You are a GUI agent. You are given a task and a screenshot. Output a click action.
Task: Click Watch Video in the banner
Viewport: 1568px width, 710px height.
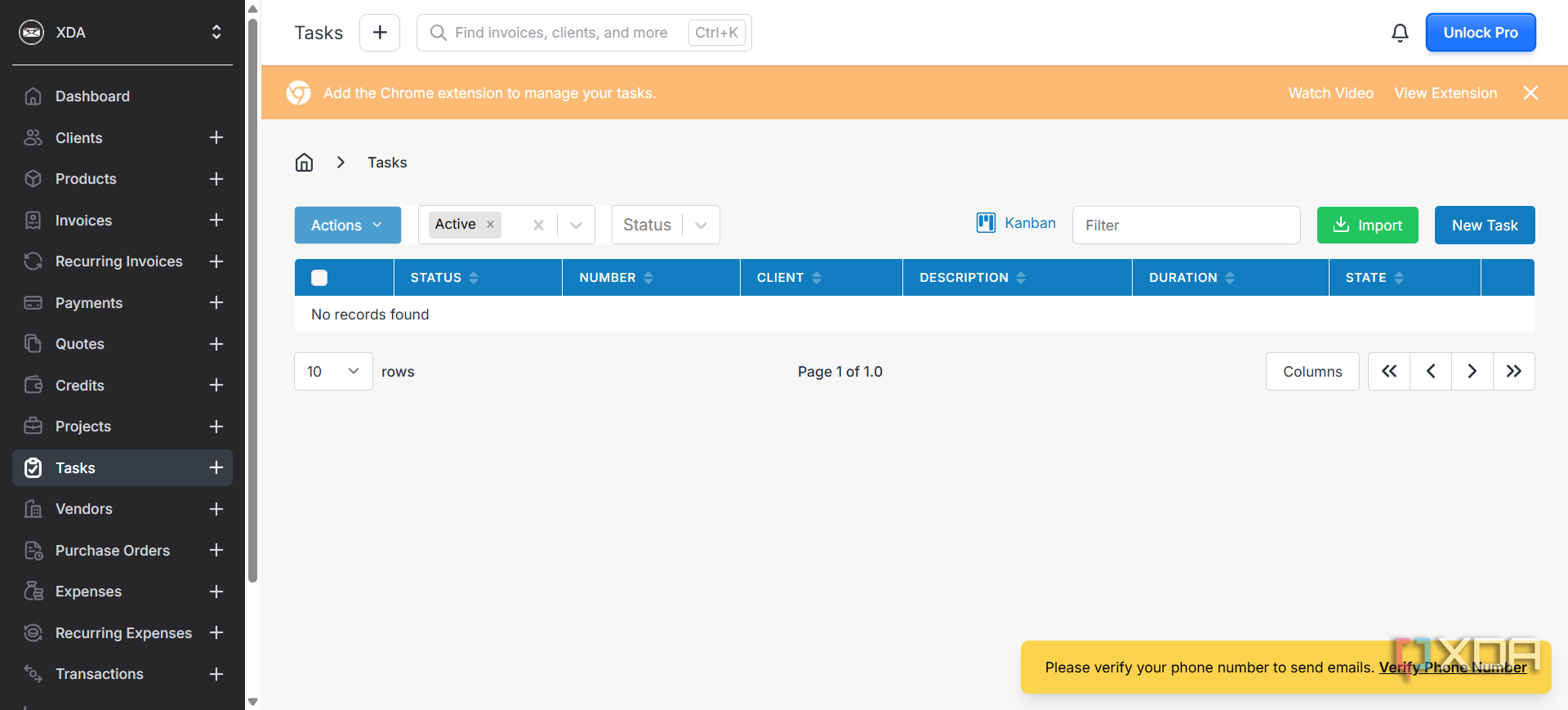pyautogui.click(x=1331, y=93)
